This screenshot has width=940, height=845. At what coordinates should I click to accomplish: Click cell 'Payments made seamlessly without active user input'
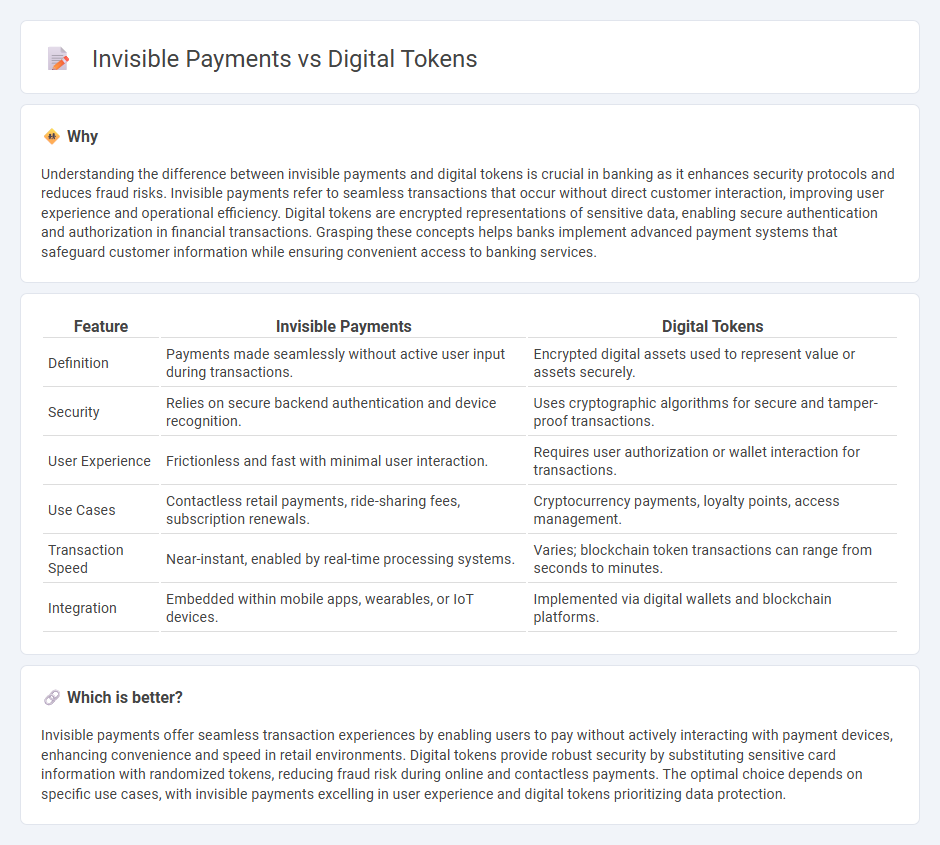(x=344, y=363)
